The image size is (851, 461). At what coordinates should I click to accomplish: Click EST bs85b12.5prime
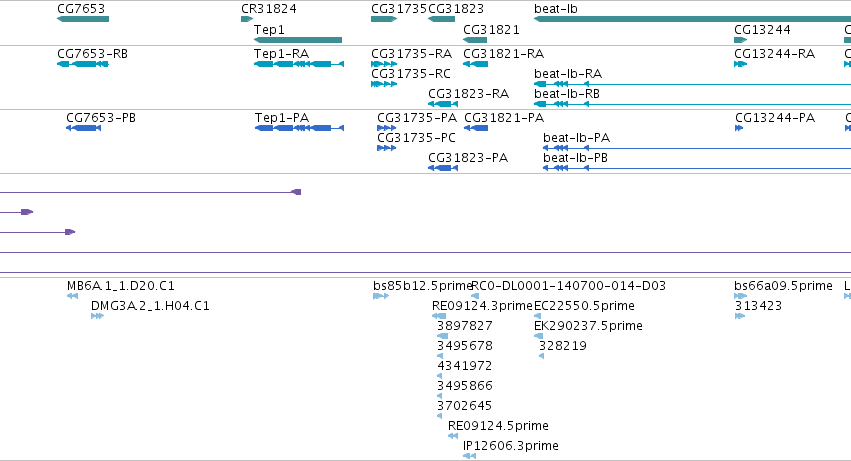point(423,286)
